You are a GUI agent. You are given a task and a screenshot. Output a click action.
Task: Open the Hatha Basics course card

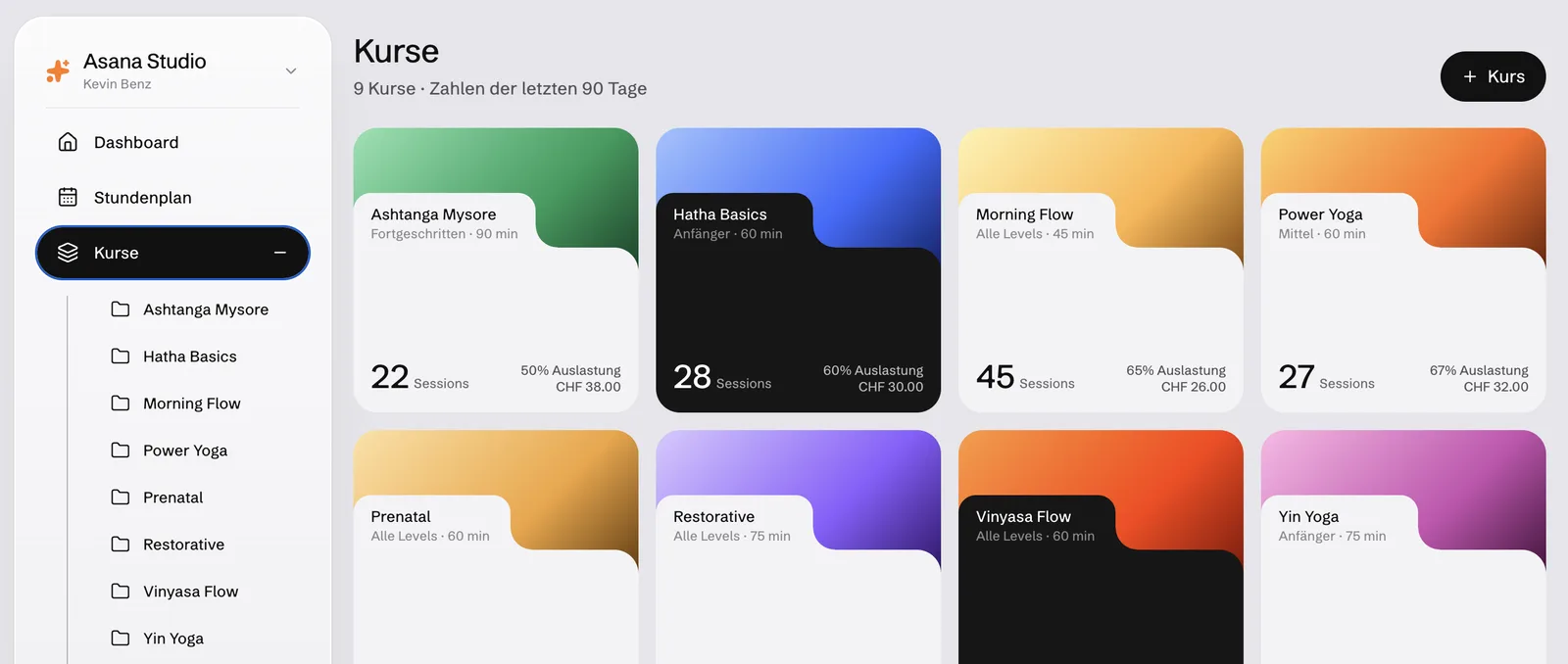click(x=798, y=270)
